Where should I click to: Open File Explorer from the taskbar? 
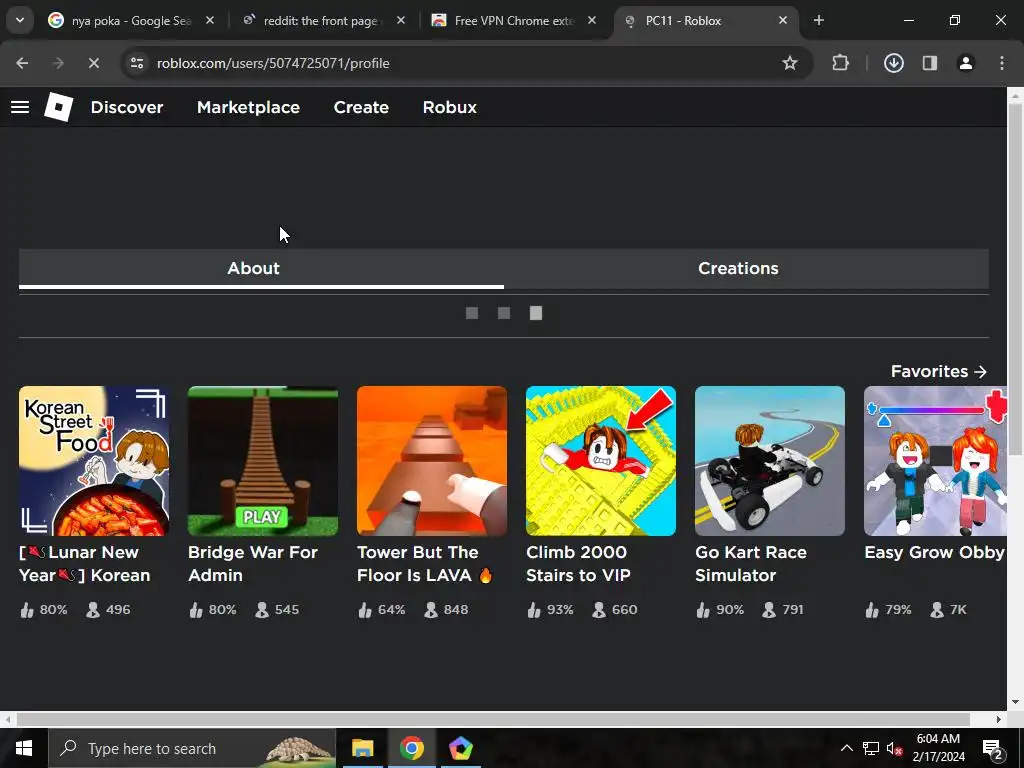click(362, 748)
